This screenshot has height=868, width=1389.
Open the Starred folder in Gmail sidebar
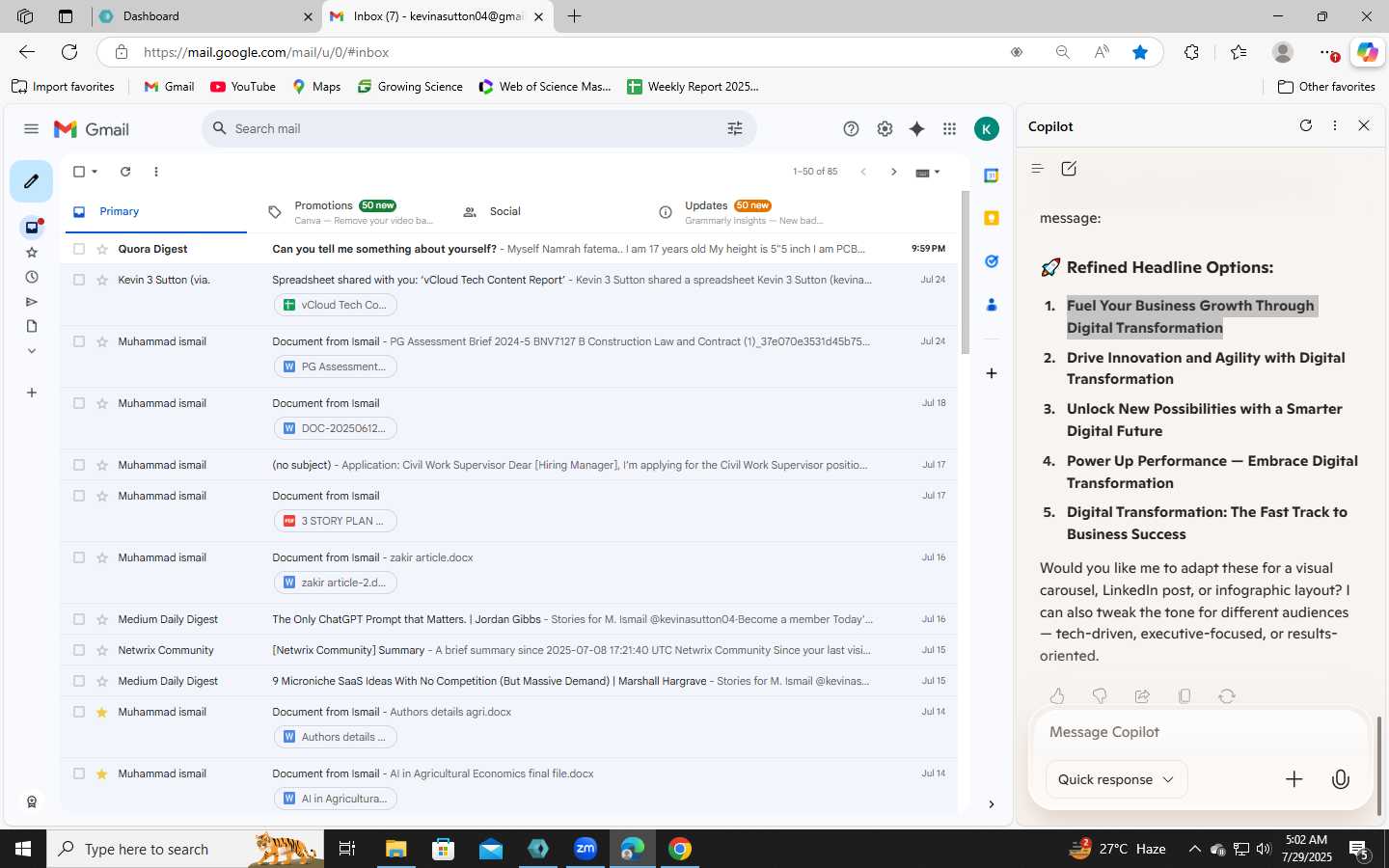pos(32,253)
